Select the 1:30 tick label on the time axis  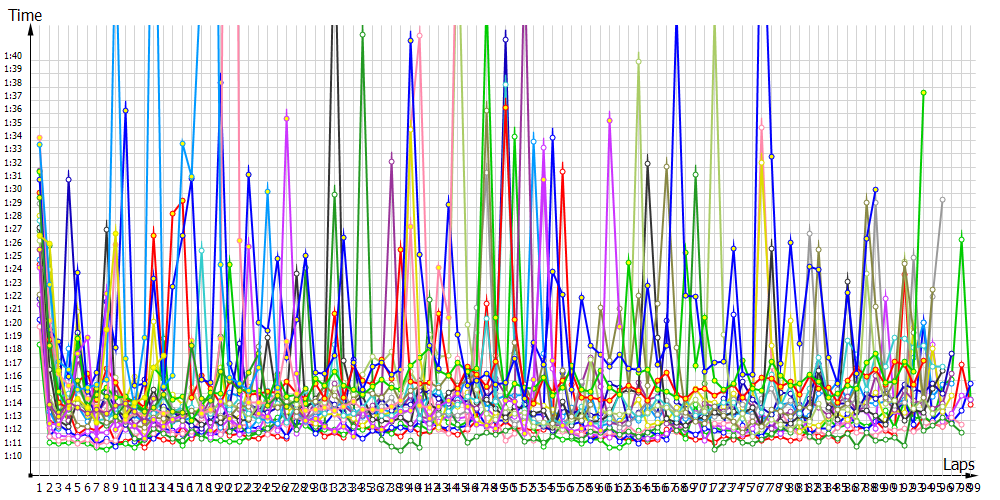(x=12, y=189)
